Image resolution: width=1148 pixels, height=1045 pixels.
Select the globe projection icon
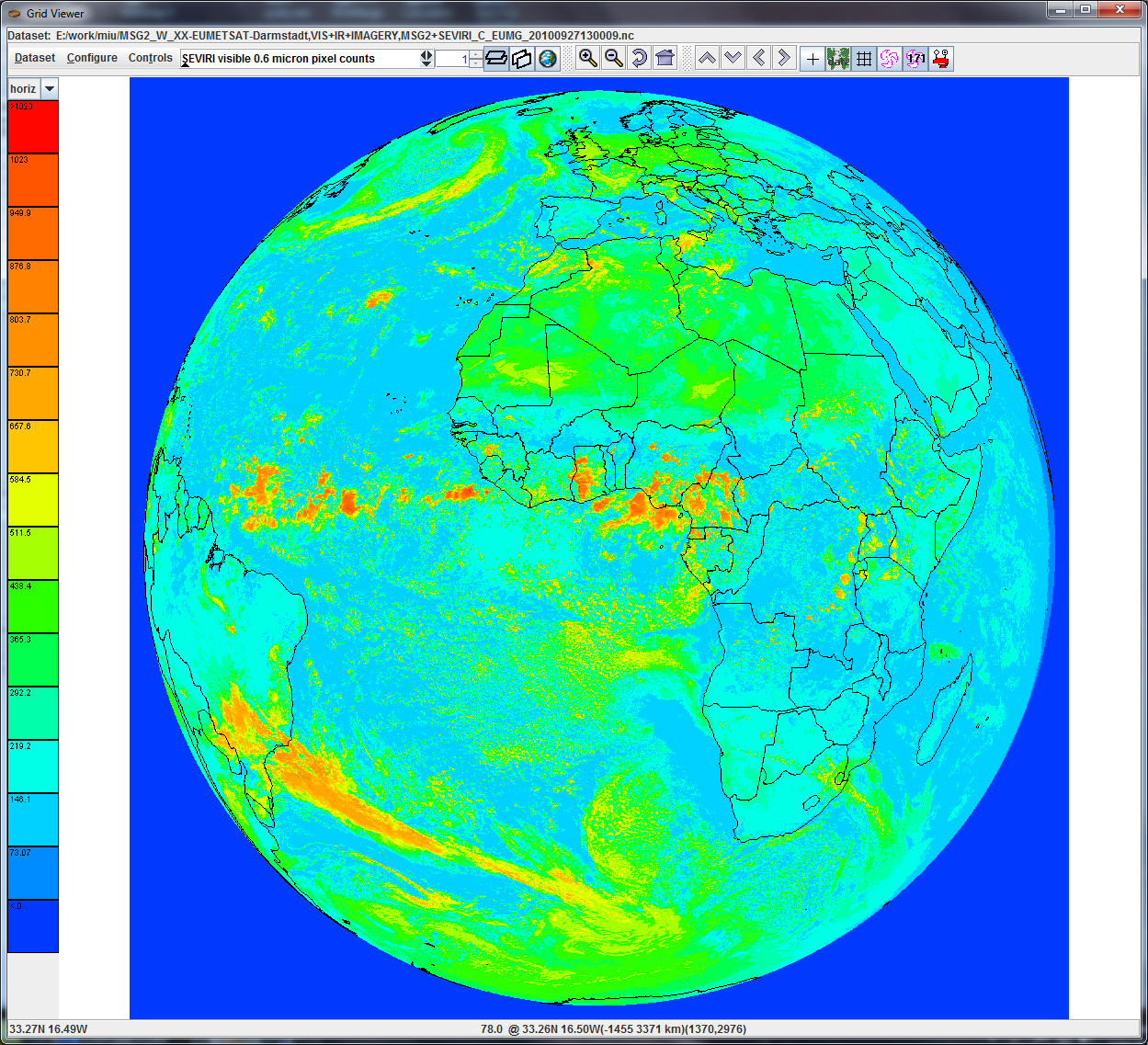coord(548,59)
